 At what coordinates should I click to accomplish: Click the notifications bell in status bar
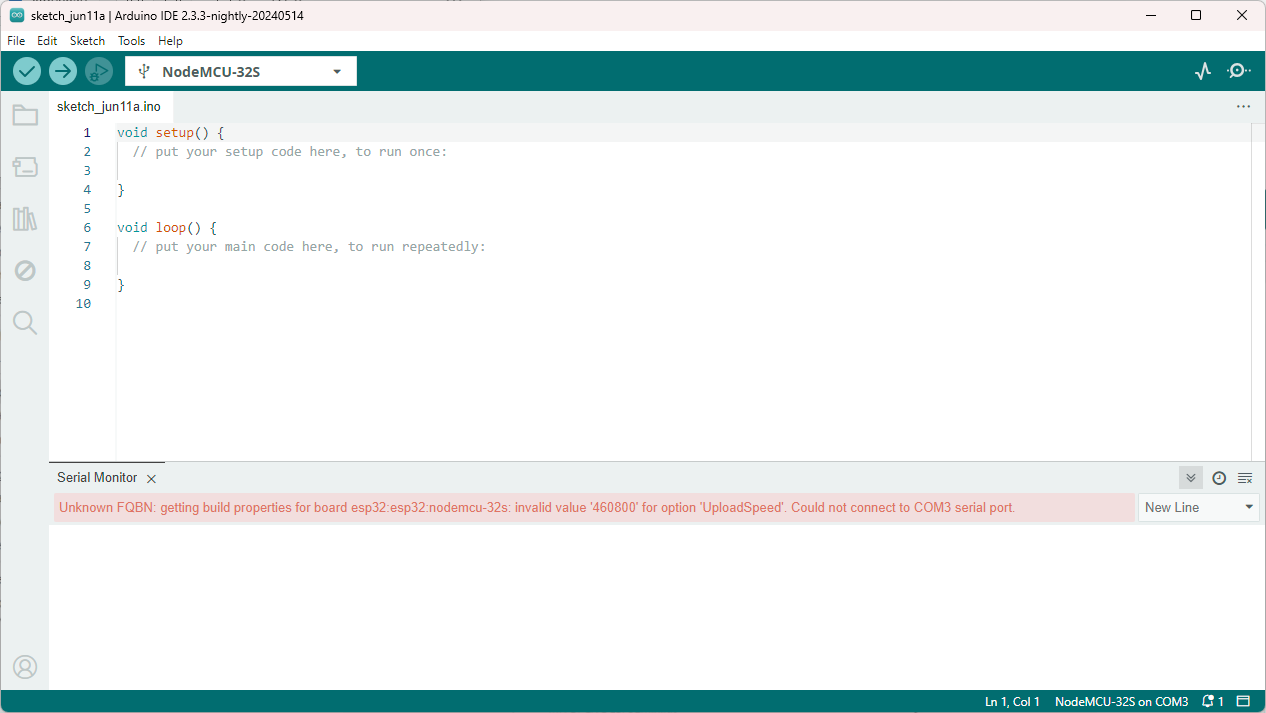click(x=1211, y=702)
